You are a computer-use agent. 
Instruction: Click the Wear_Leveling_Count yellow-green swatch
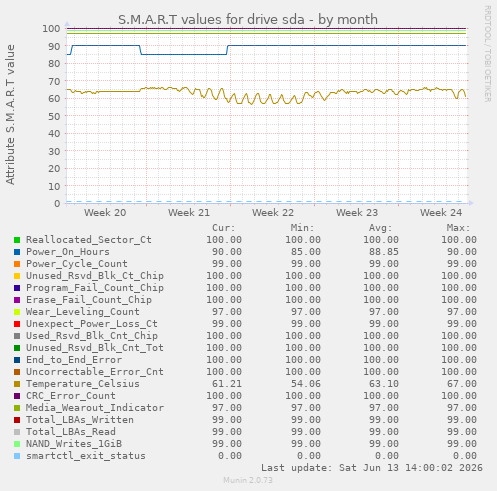tap(17, 312)
